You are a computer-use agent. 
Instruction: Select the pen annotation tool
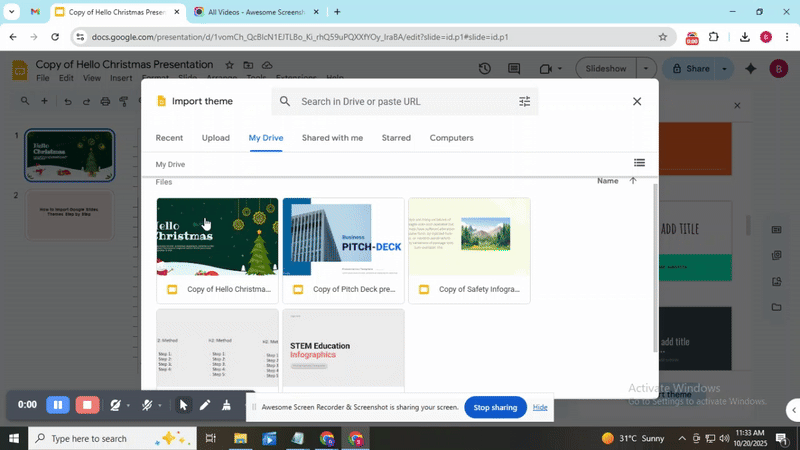click(x=205, y=405)
